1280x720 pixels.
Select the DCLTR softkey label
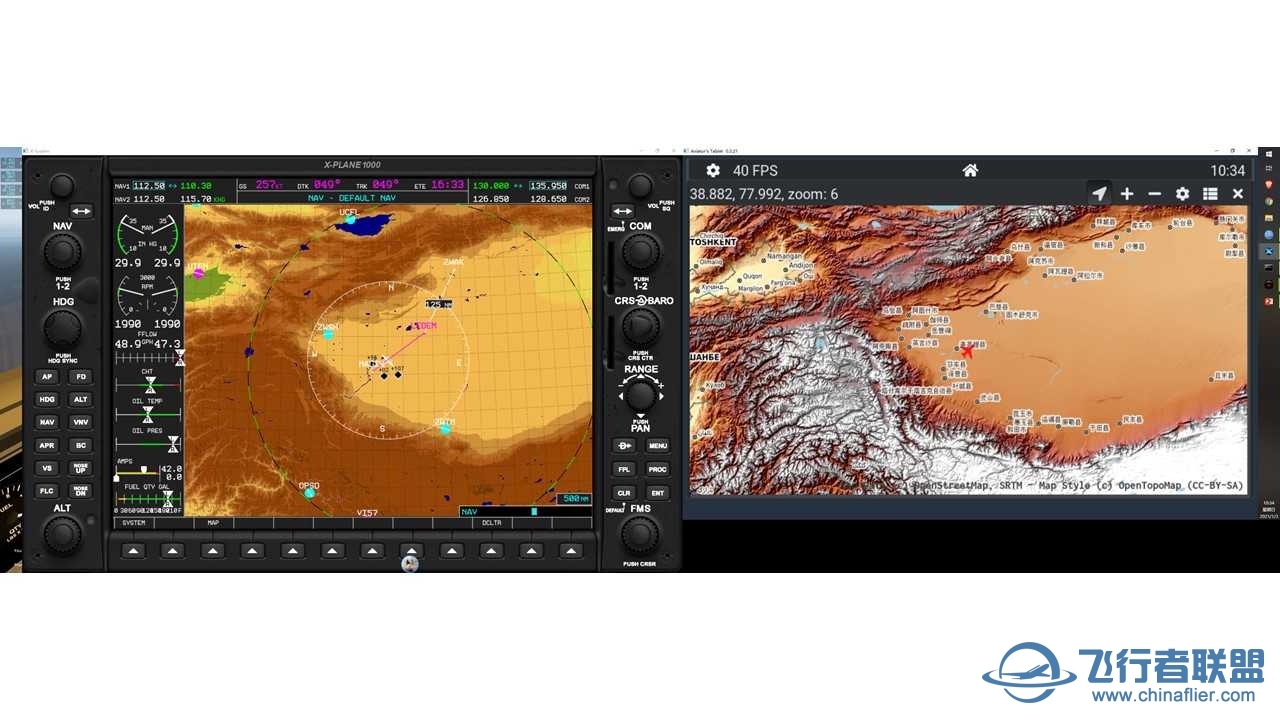click(x=491, y=523)
